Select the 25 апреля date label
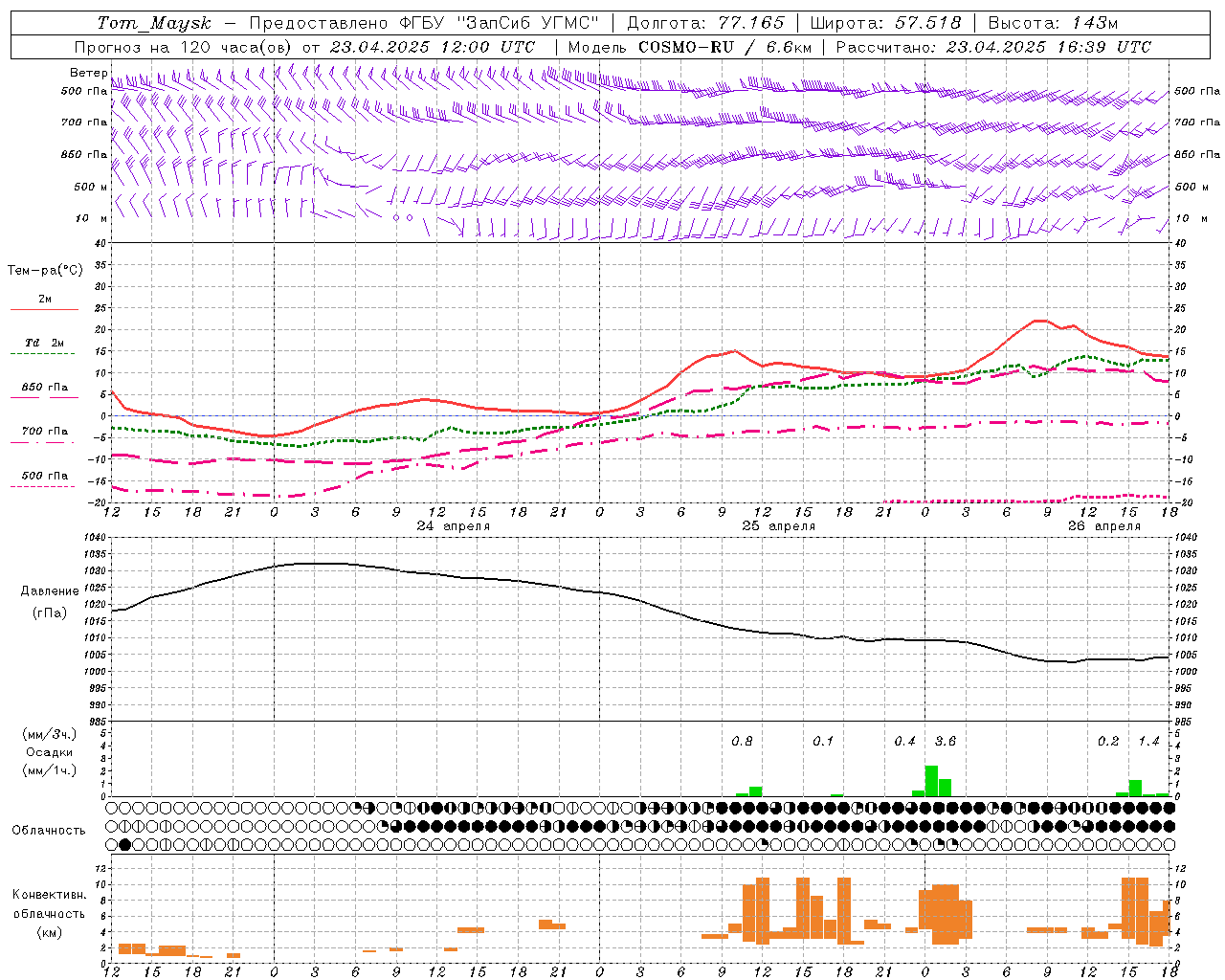 coord(779,526)
